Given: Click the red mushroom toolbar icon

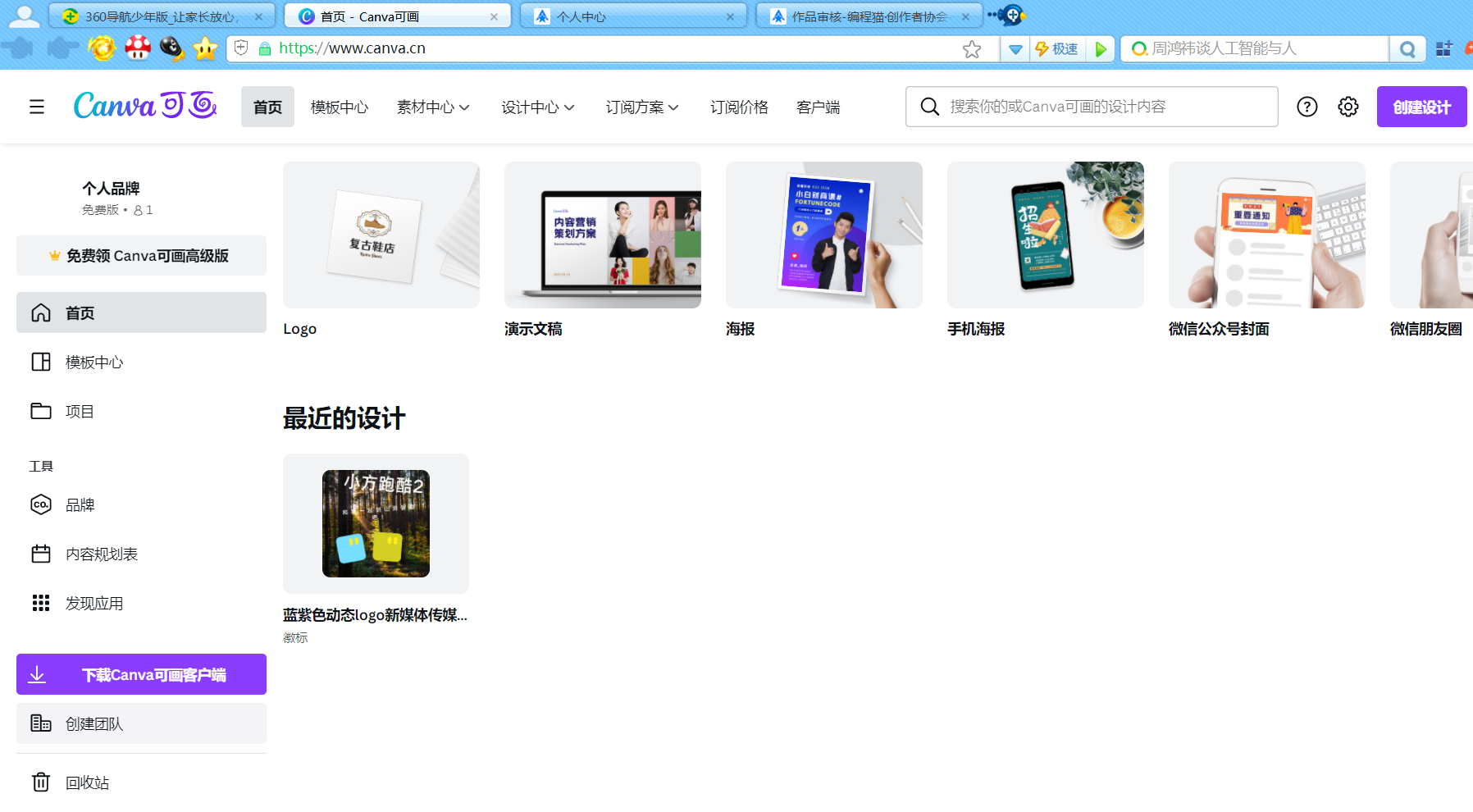Looking at the screenshot, I should click(138, 48).
